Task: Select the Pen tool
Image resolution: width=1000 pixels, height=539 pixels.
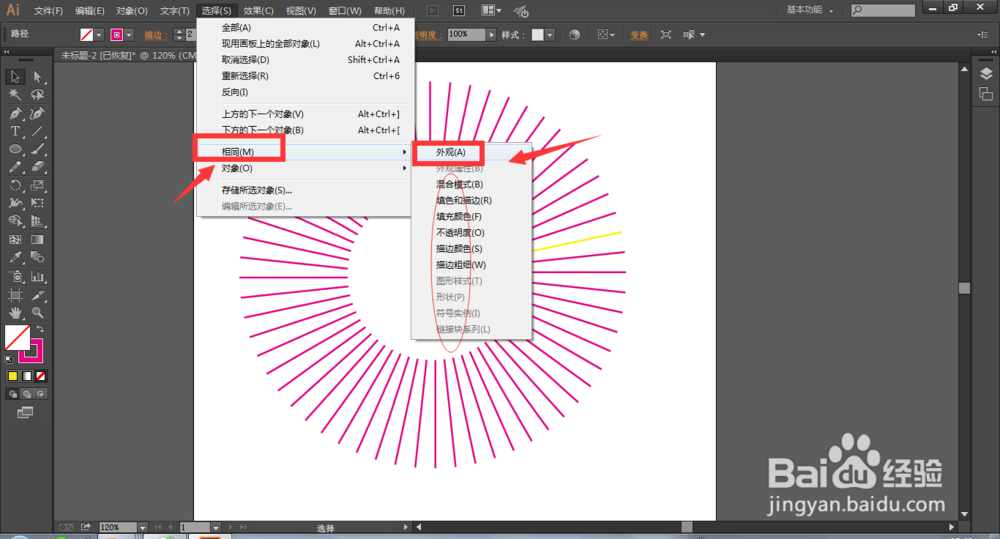Action: [15, 114]
